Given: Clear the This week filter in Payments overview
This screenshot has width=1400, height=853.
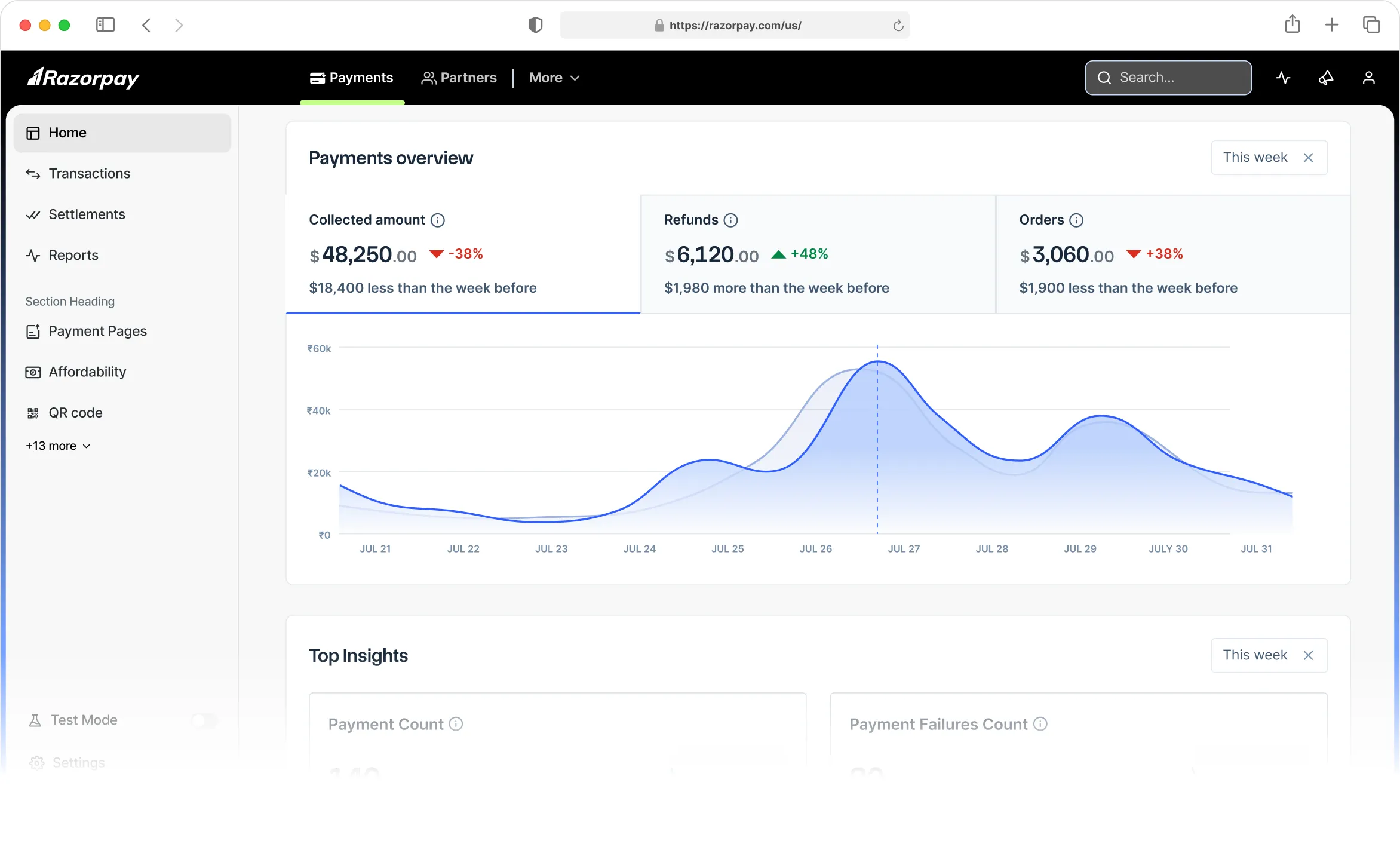Looking at the screenshot, I should coord(1308,158).
